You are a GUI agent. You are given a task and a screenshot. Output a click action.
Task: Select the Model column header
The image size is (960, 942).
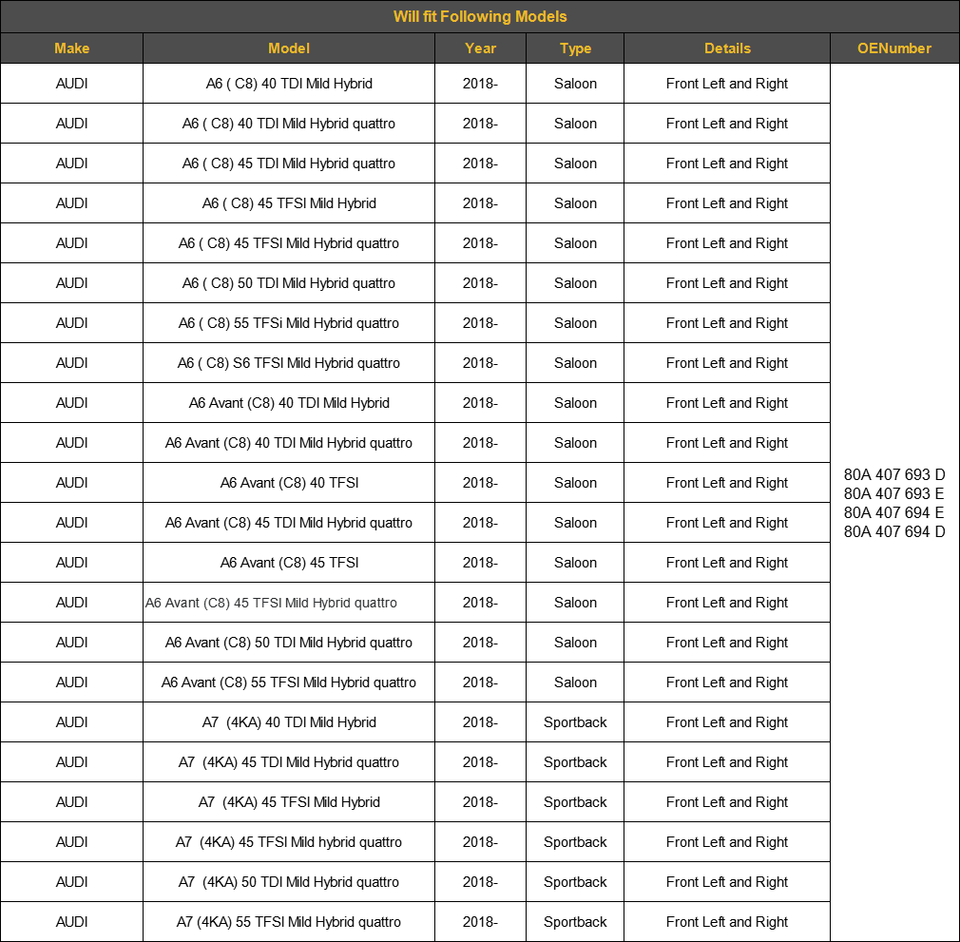(x=289, y=48)
